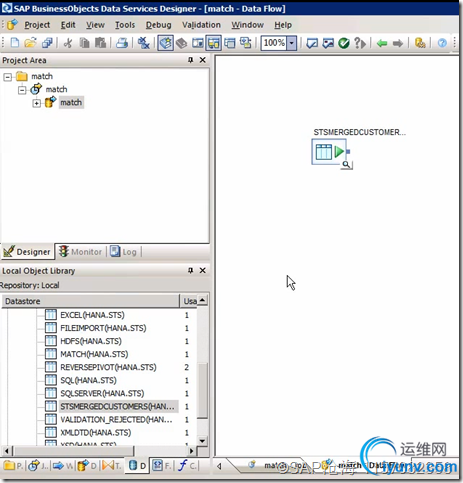Click the Management Console toolbar icon
463x483 pixels.
pos(420,43)
